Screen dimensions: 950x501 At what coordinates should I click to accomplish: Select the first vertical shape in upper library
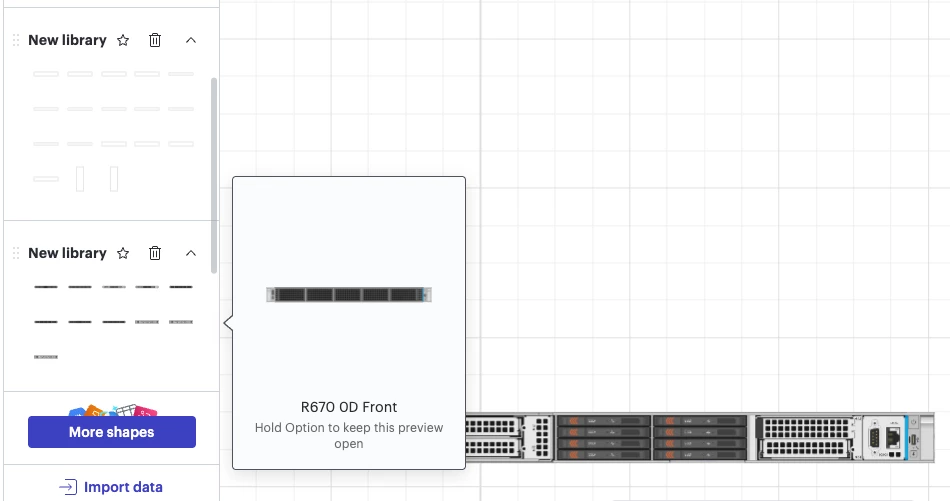(x=80, y=179)
